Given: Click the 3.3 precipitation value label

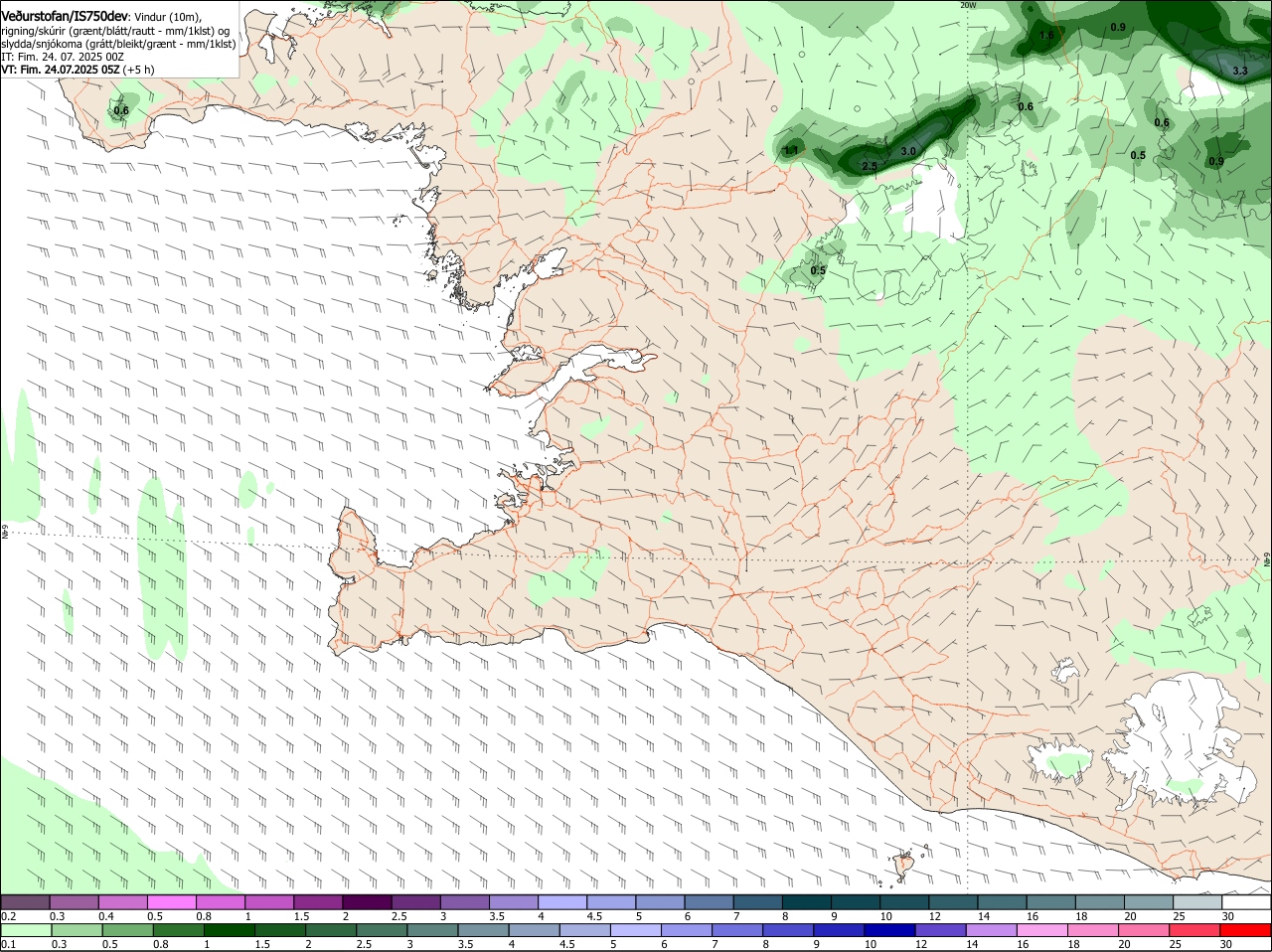Looking at the screenshot, I should click(1240, 72).
